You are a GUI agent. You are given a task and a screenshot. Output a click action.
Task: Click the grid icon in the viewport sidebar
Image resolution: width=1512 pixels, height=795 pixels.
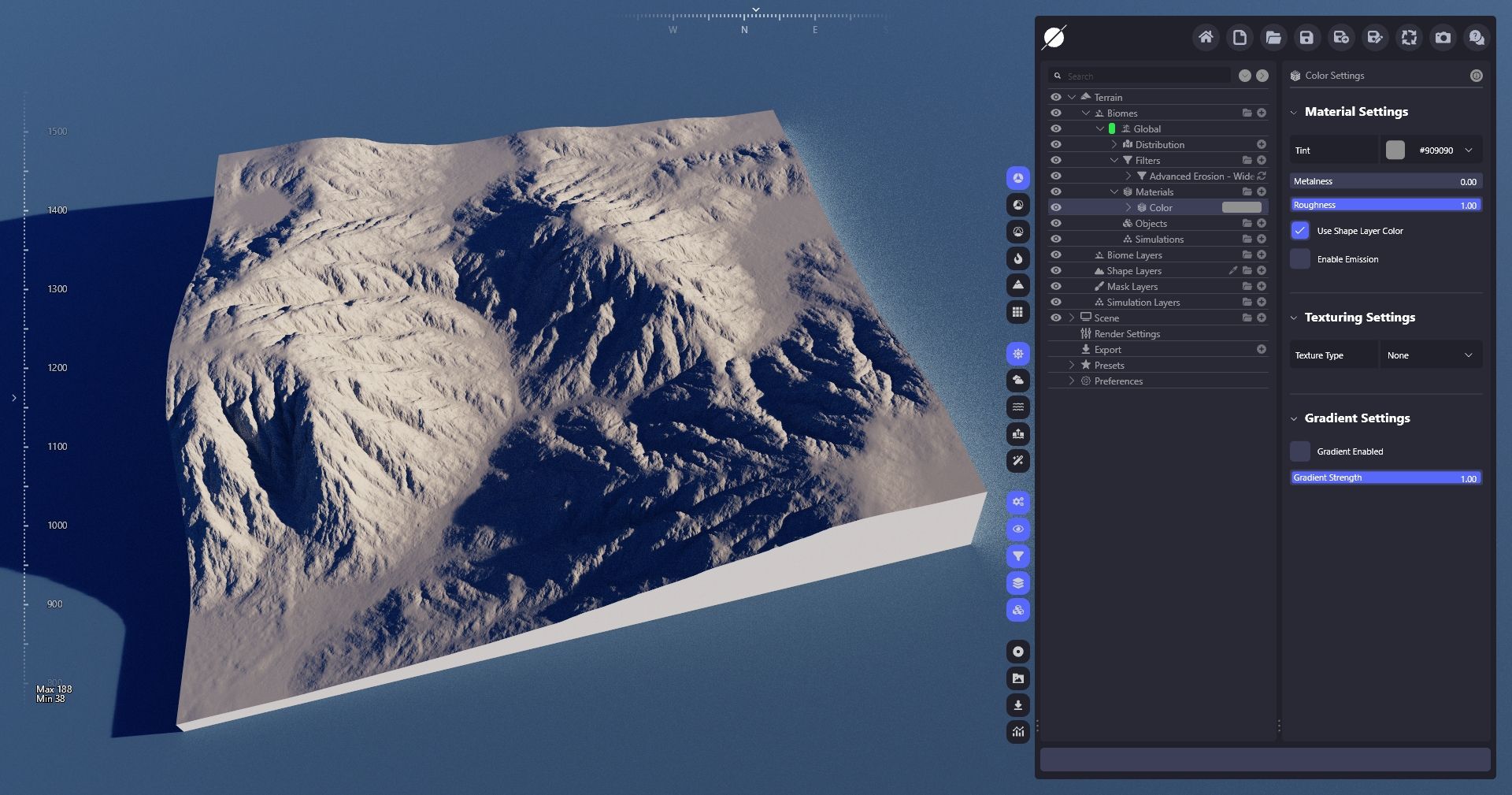1018,312
